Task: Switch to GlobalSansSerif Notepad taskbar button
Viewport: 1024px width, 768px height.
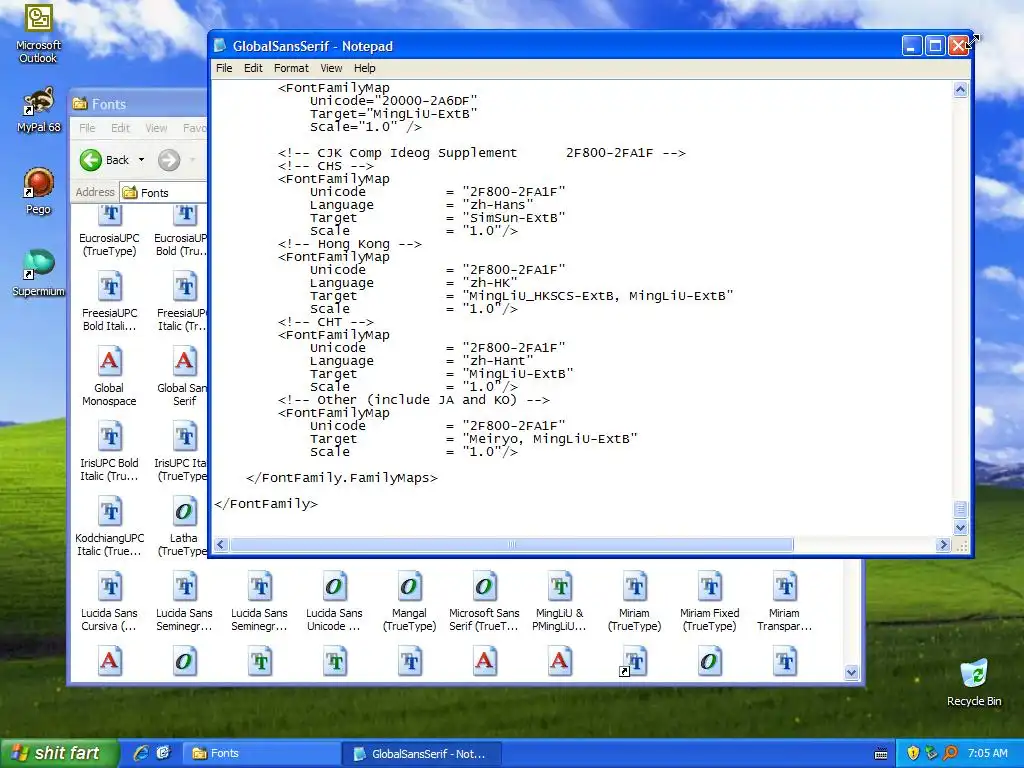Action: pyautogui.click(x=421, y=754)
